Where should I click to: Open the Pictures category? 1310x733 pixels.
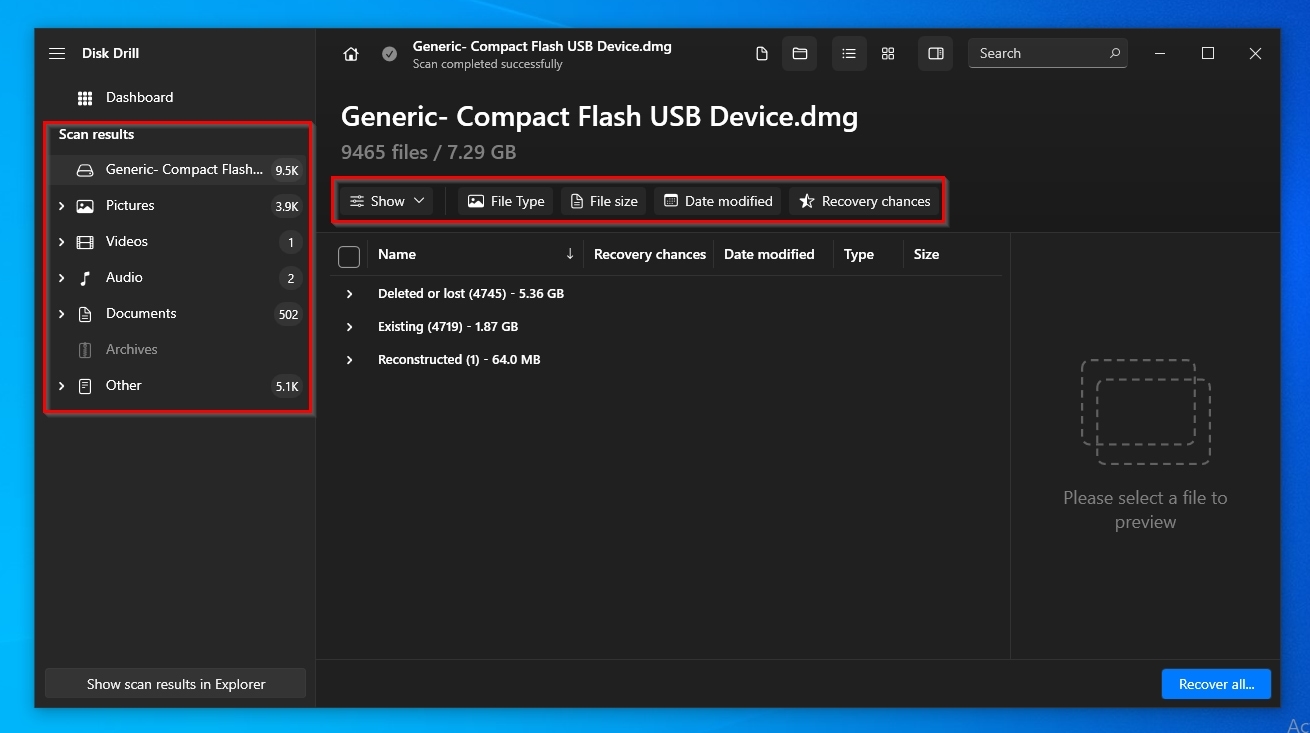[x=178, y=206]
